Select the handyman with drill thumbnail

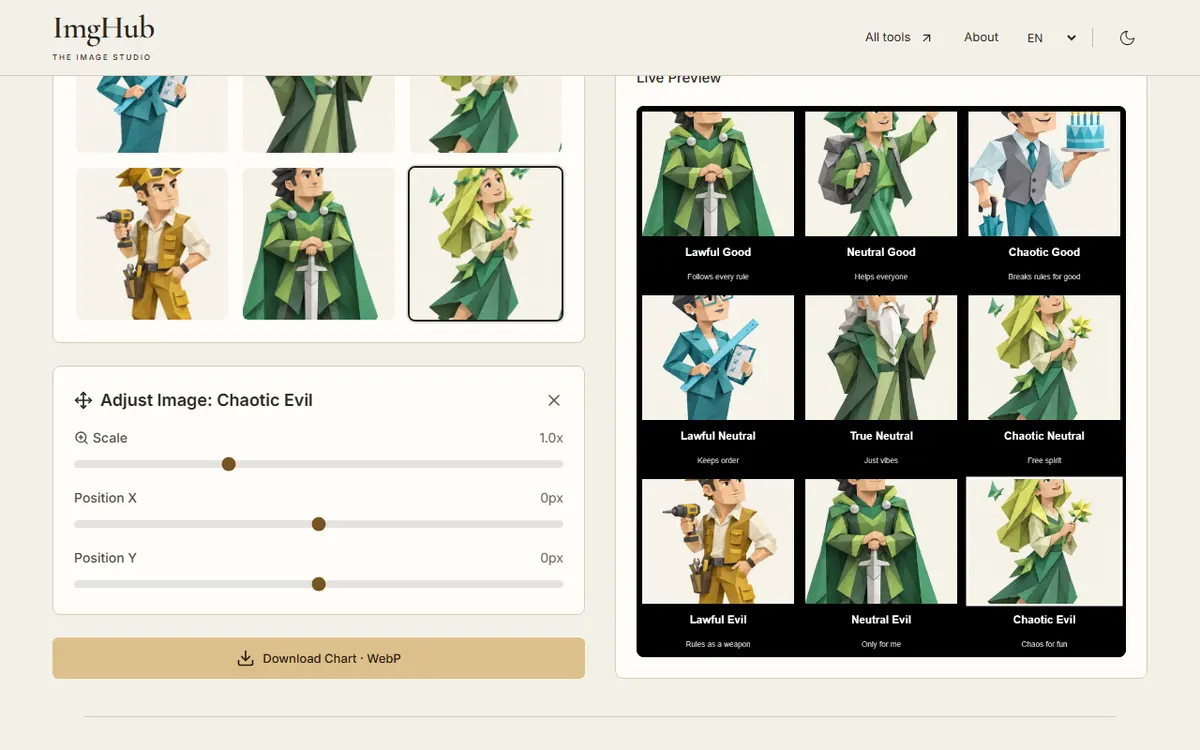click(152, 244)
